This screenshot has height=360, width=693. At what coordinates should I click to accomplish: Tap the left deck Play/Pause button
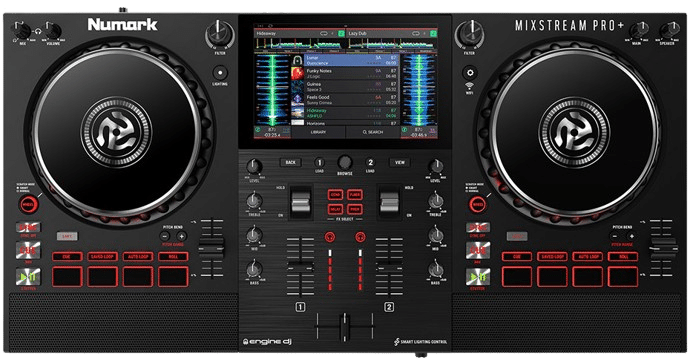point(28,277)
